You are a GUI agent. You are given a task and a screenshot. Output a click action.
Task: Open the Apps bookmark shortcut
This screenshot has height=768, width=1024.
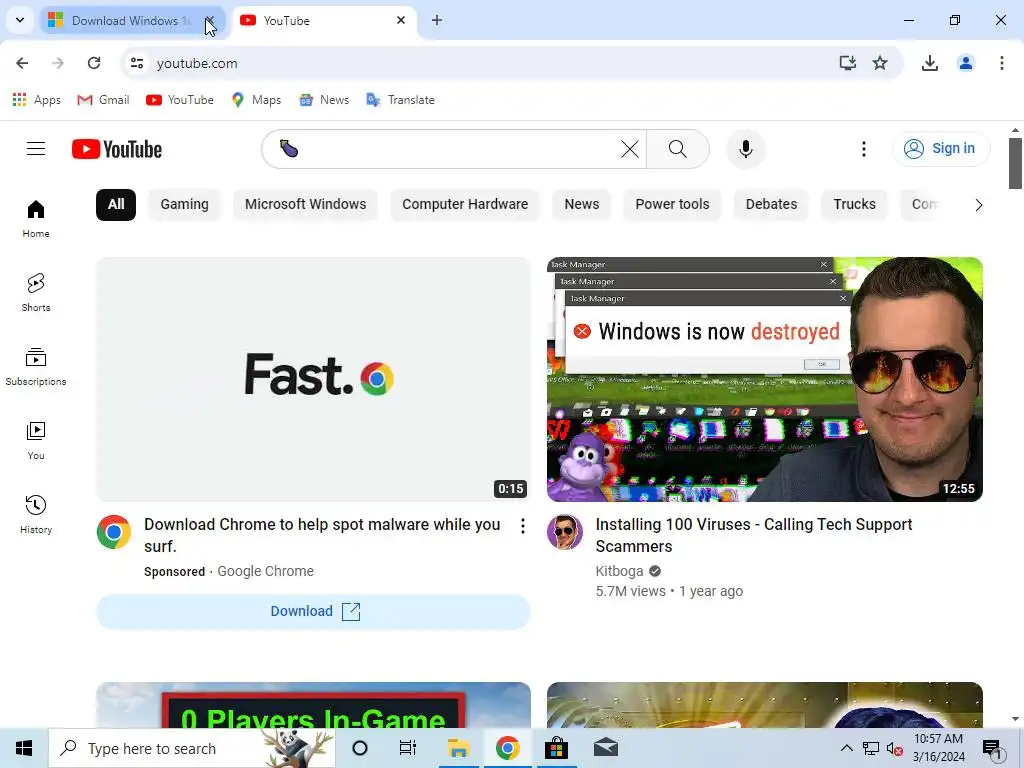37,100
